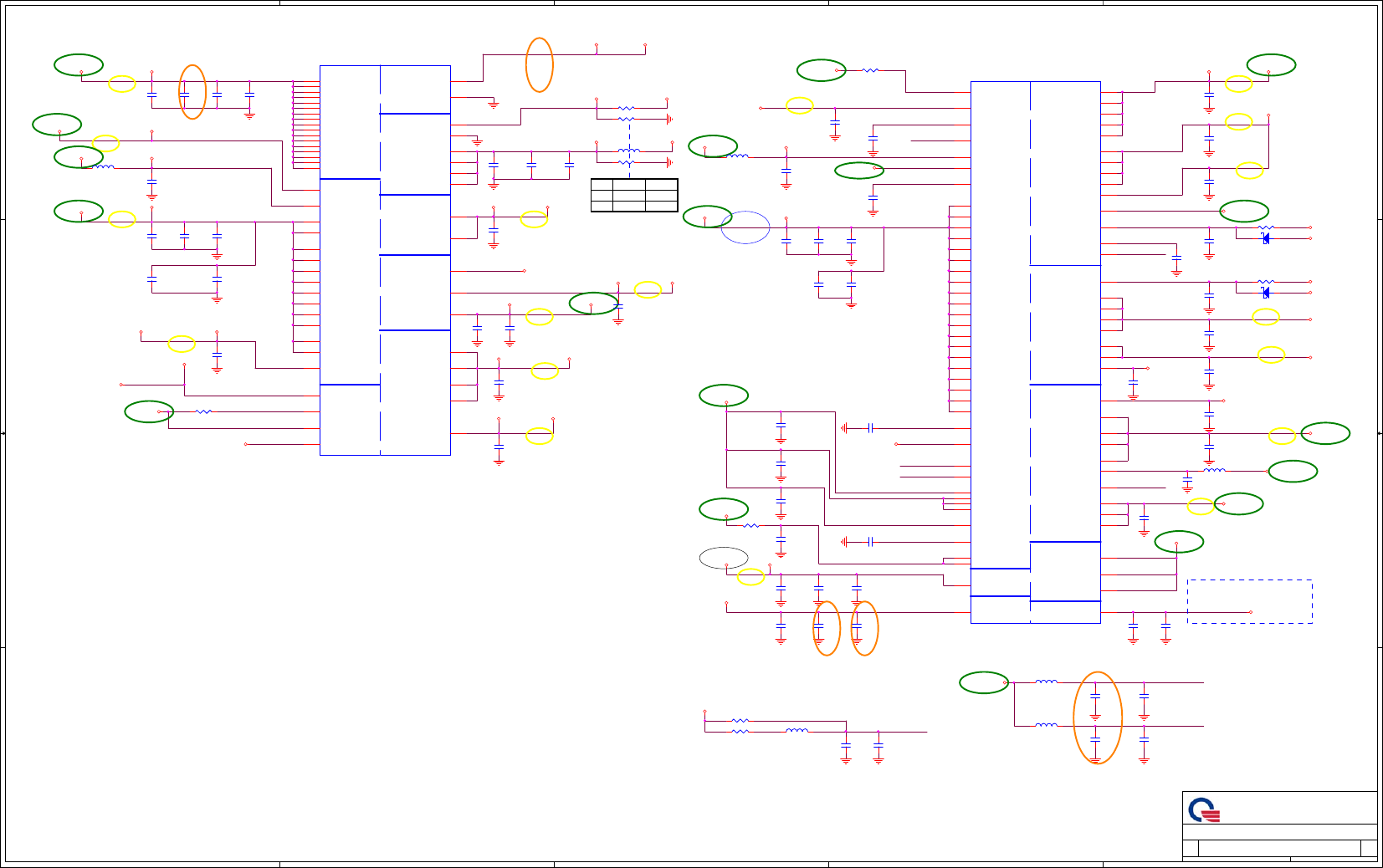Select the dashed blue rectangle note box
Screen dimensions: 1383x868
[1250, 601]
